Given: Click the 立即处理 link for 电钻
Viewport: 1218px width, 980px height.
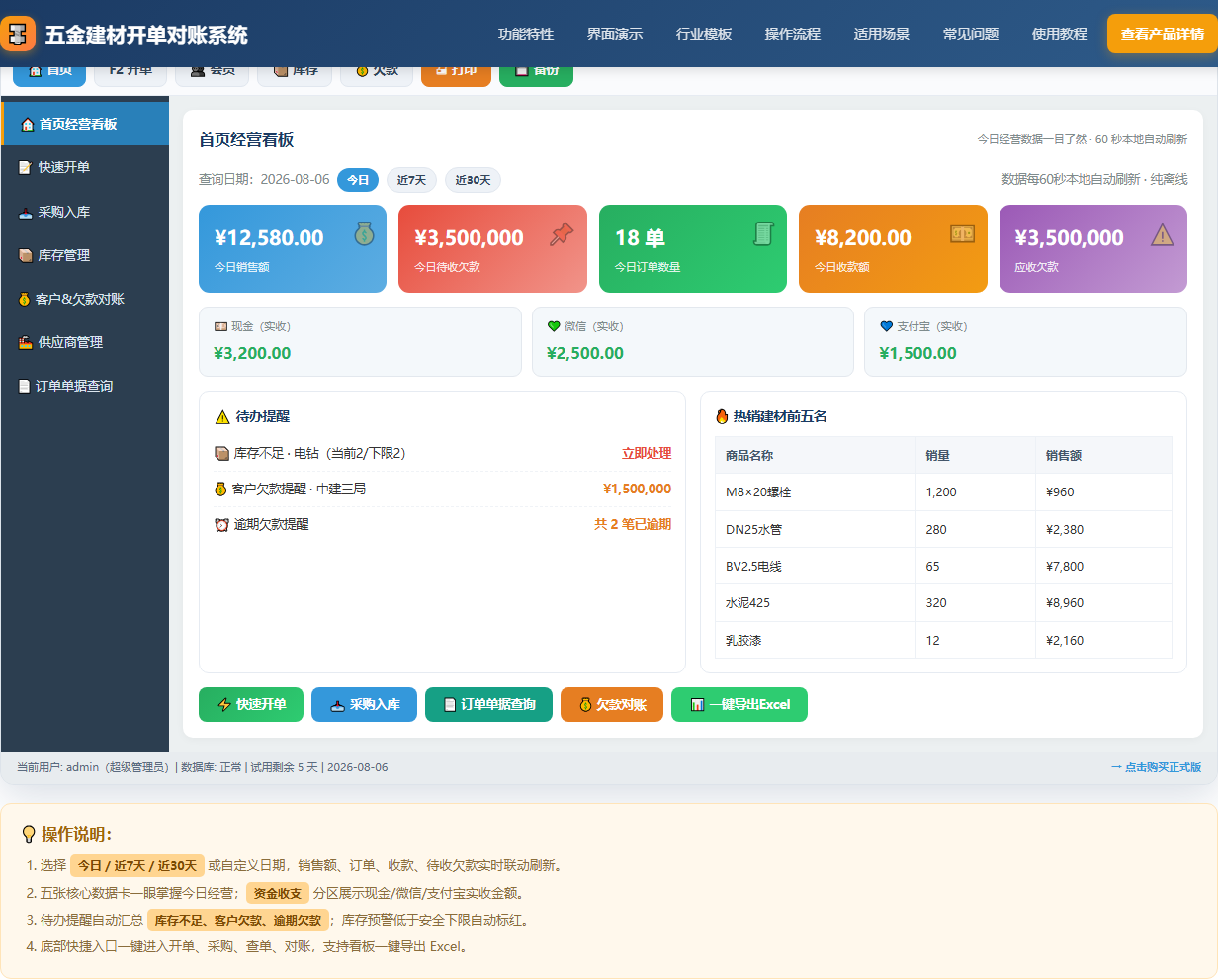Looking at the screenshot, I should [647, 453].
